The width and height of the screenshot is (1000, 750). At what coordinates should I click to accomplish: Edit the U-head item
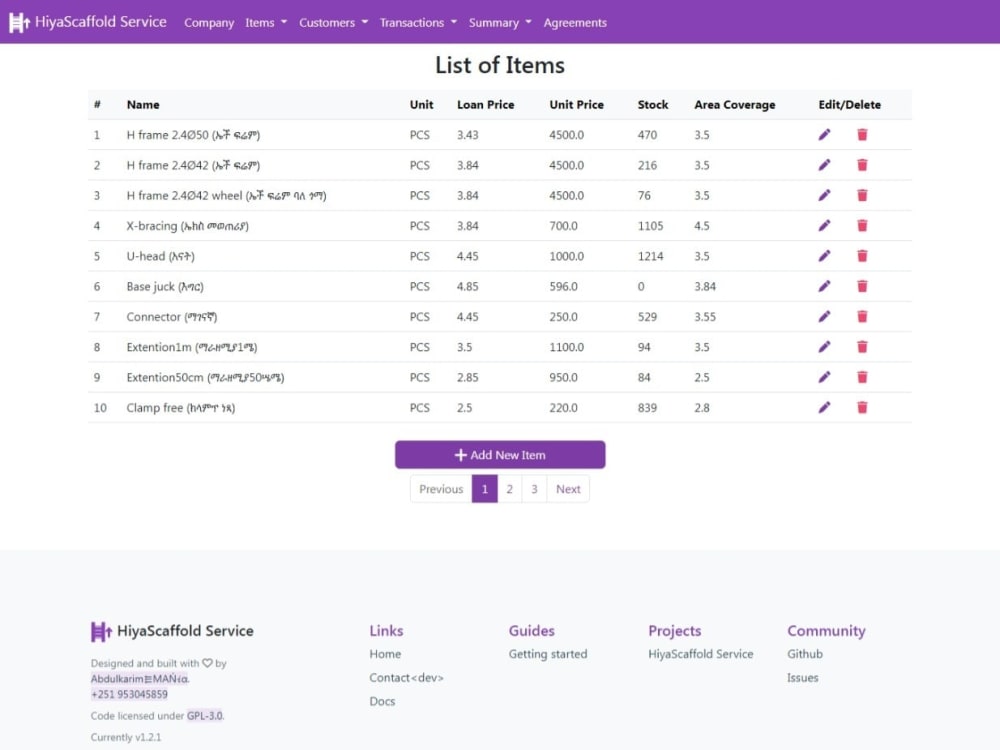pos(824,256)
